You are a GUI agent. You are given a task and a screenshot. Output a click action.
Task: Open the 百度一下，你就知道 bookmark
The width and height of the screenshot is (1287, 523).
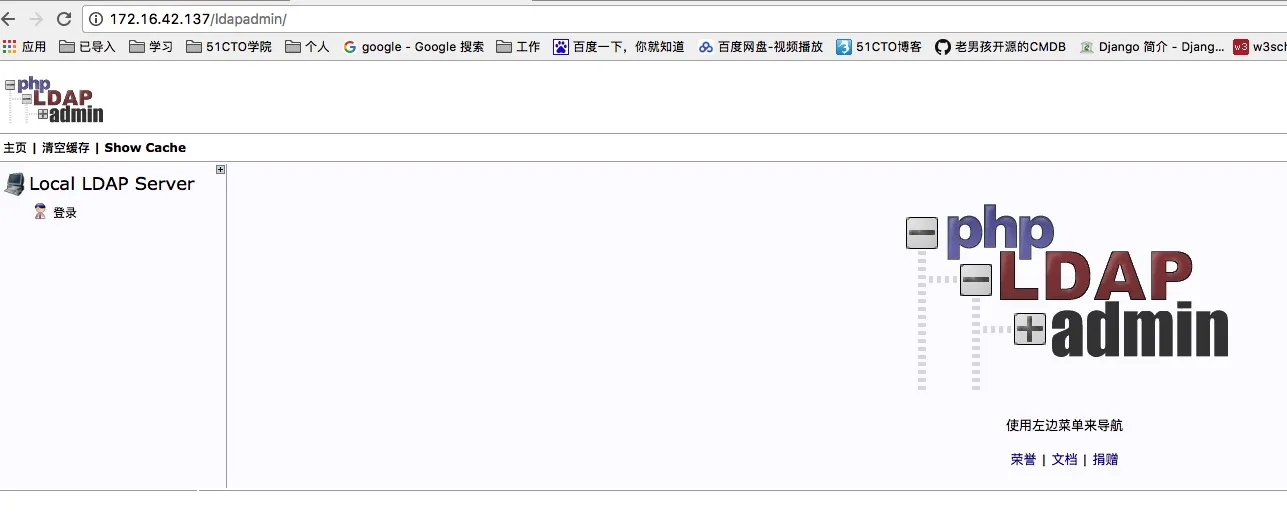pyautogui.click(x=619, y=47)
